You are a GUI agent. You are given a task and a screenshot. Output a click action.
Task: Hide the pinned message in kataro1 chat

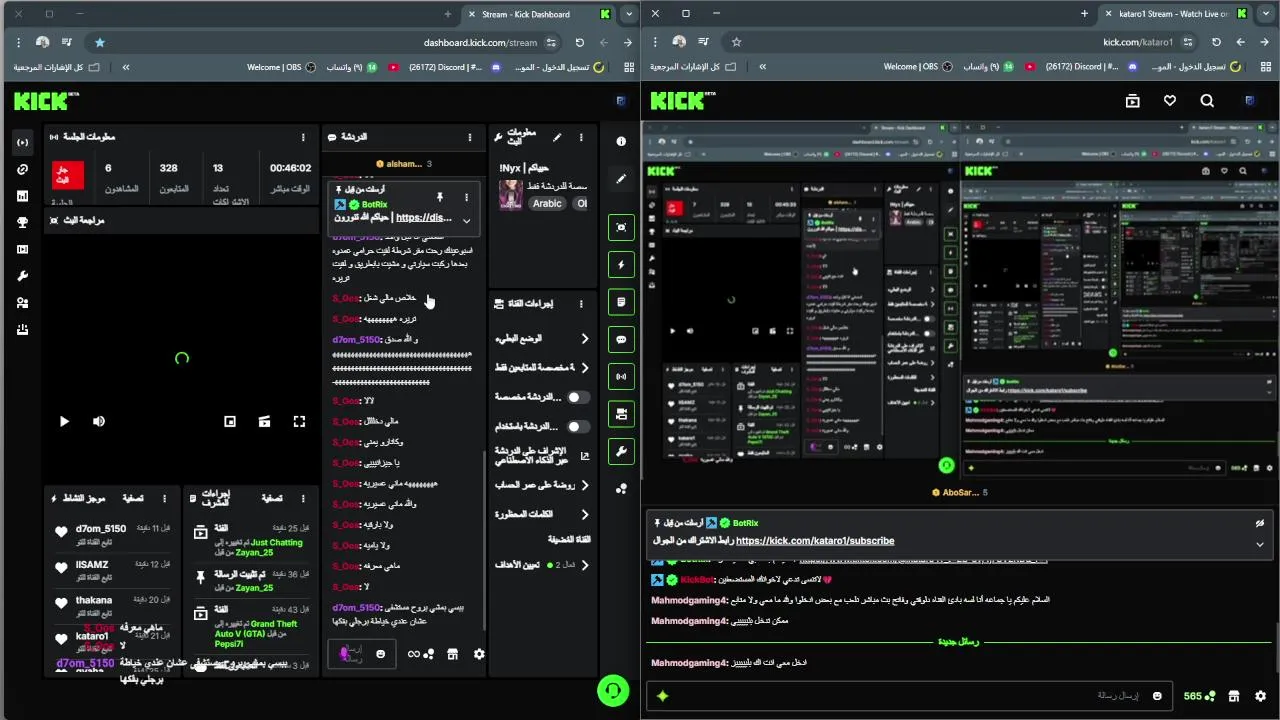coord(1260,523)
